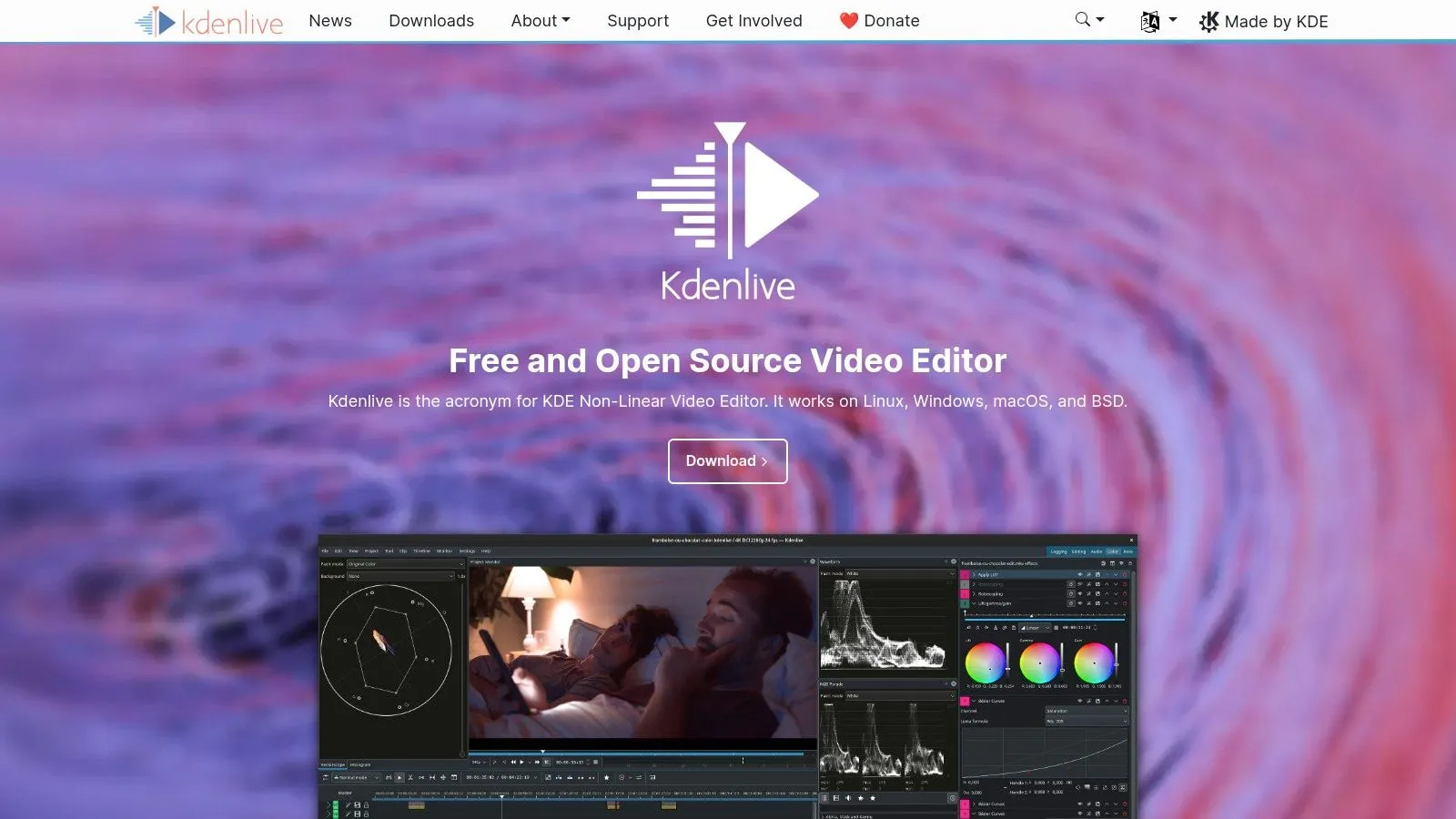Viewport: 1456px width, 819px height.
Task: Open the search magnifier icon in the navbar
Action: pyautogui.click(x=1081, y=19)
